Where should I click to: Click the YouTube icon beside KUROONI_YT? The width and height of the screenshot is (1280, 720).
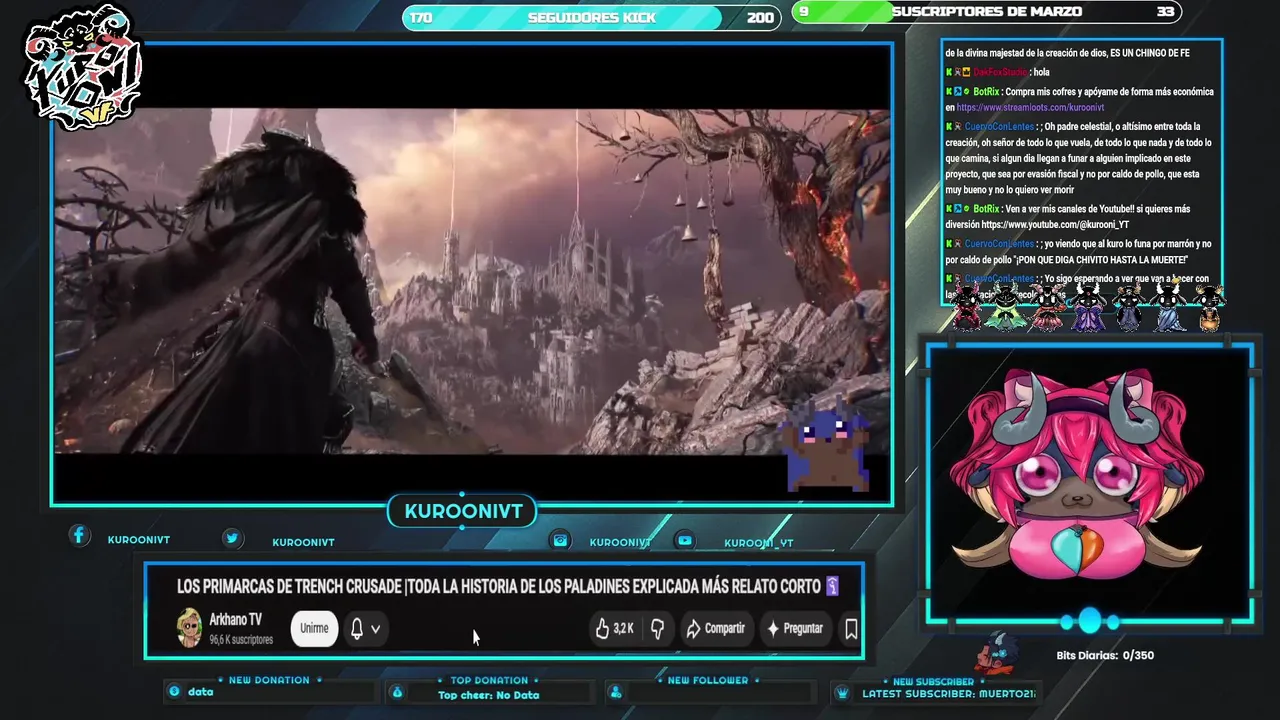[x=684, y=540]
